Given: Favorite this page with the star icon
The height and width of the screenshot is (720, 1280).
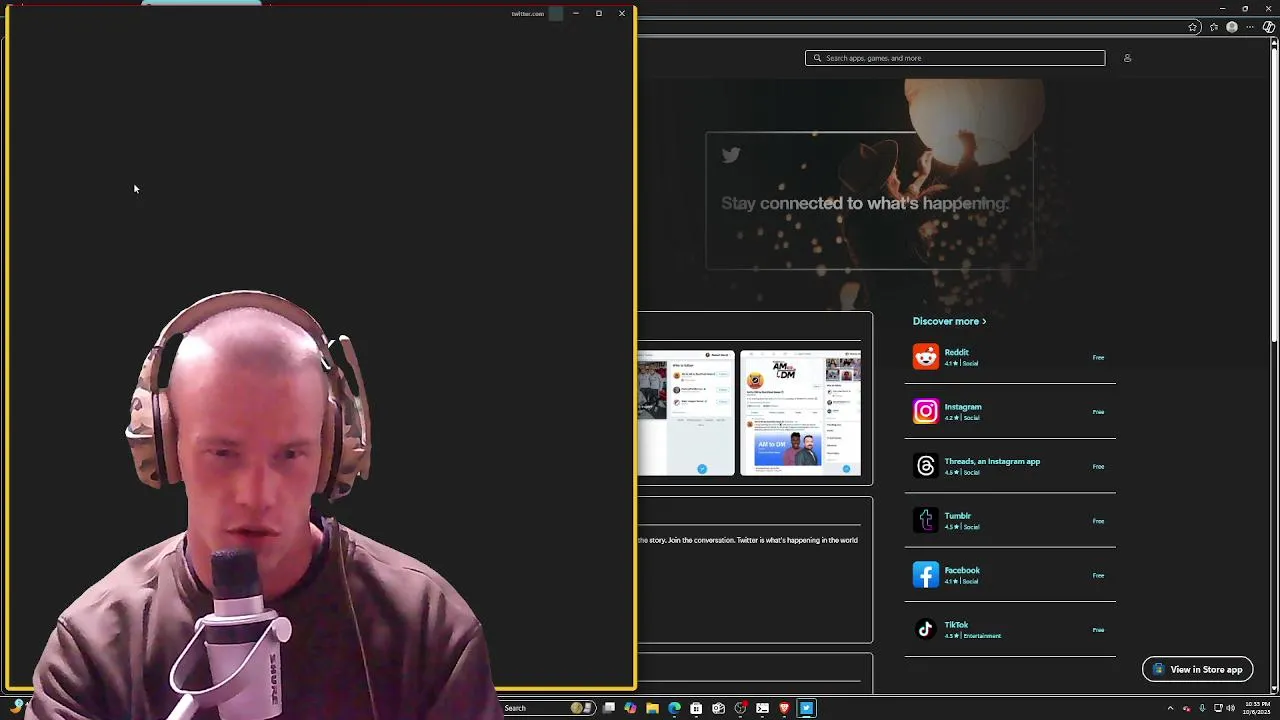Looking at the screenshot, I should 1193,27.
